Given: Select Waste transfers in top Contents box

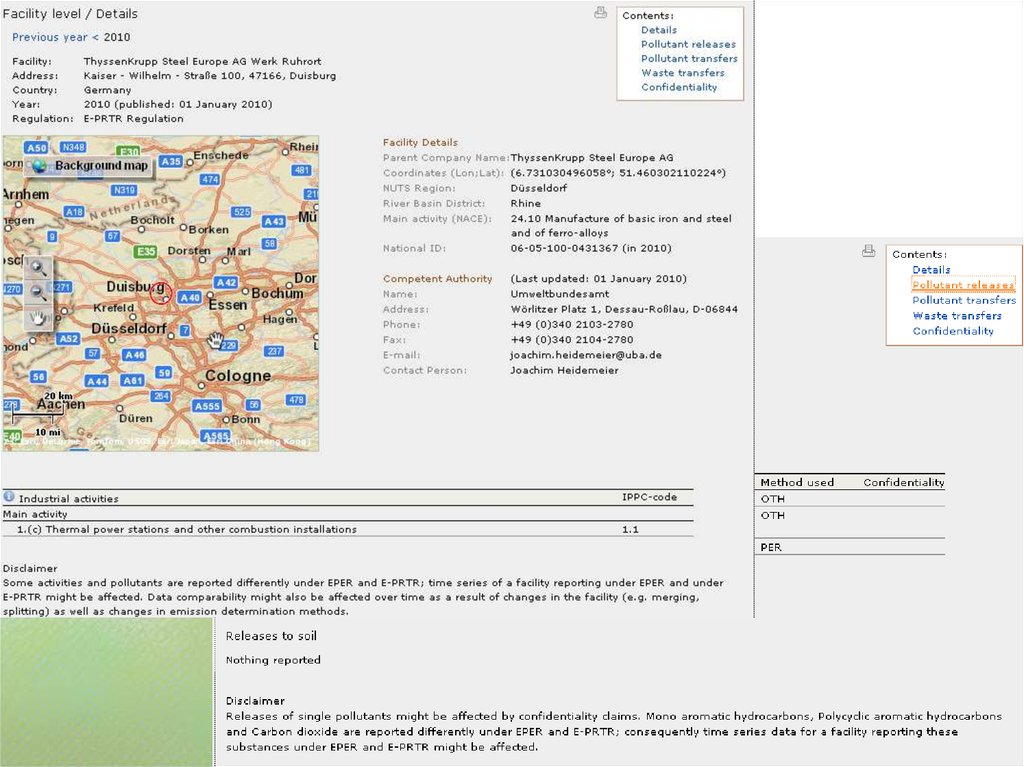Looking at the screenshot, I should (683, 73).
